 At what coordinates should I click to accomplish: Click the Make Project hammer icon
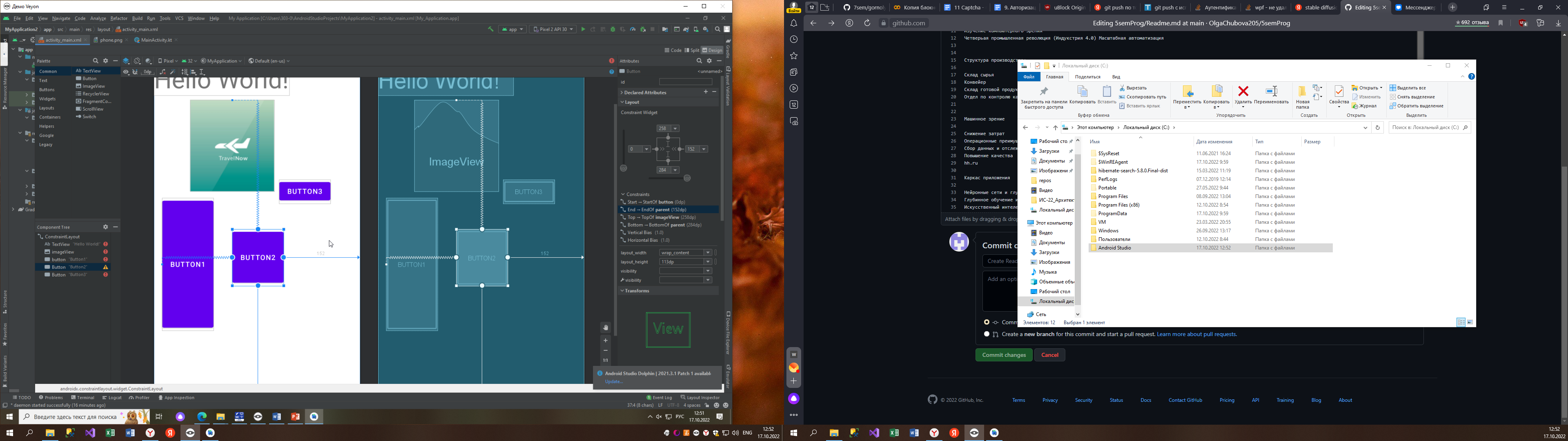click(x=490, y=29)
